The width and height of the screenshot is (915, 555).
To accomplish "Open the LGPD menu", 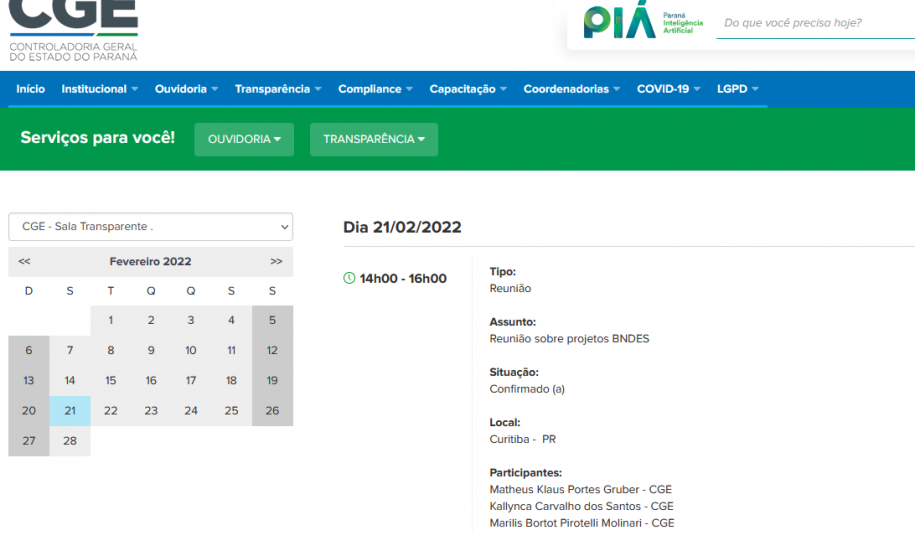I will click(x=737, y=89).
